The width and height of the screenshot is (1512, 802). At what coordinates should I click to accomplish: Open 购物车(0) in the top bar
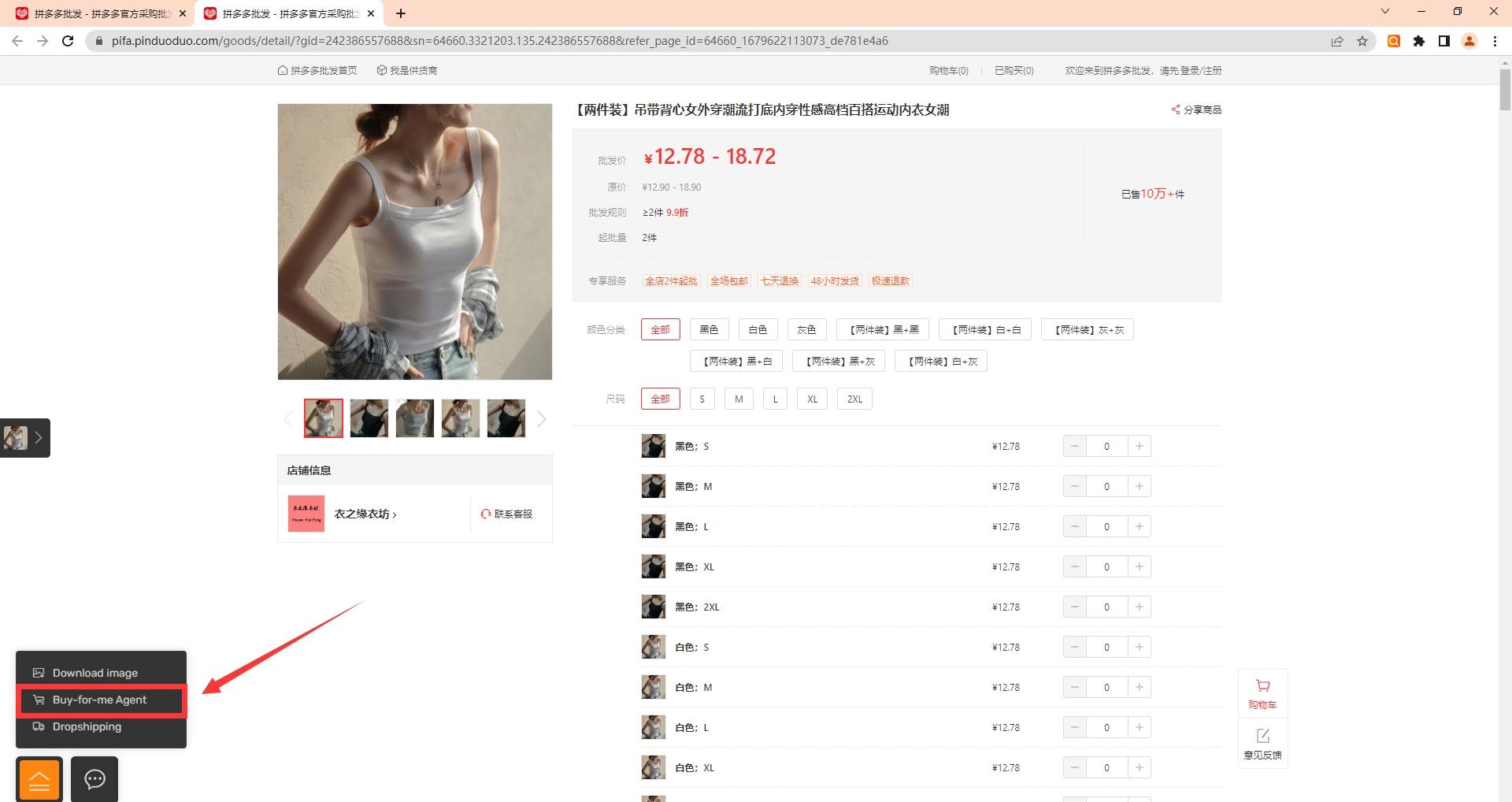pyautogui.click(x=949, y=70)
